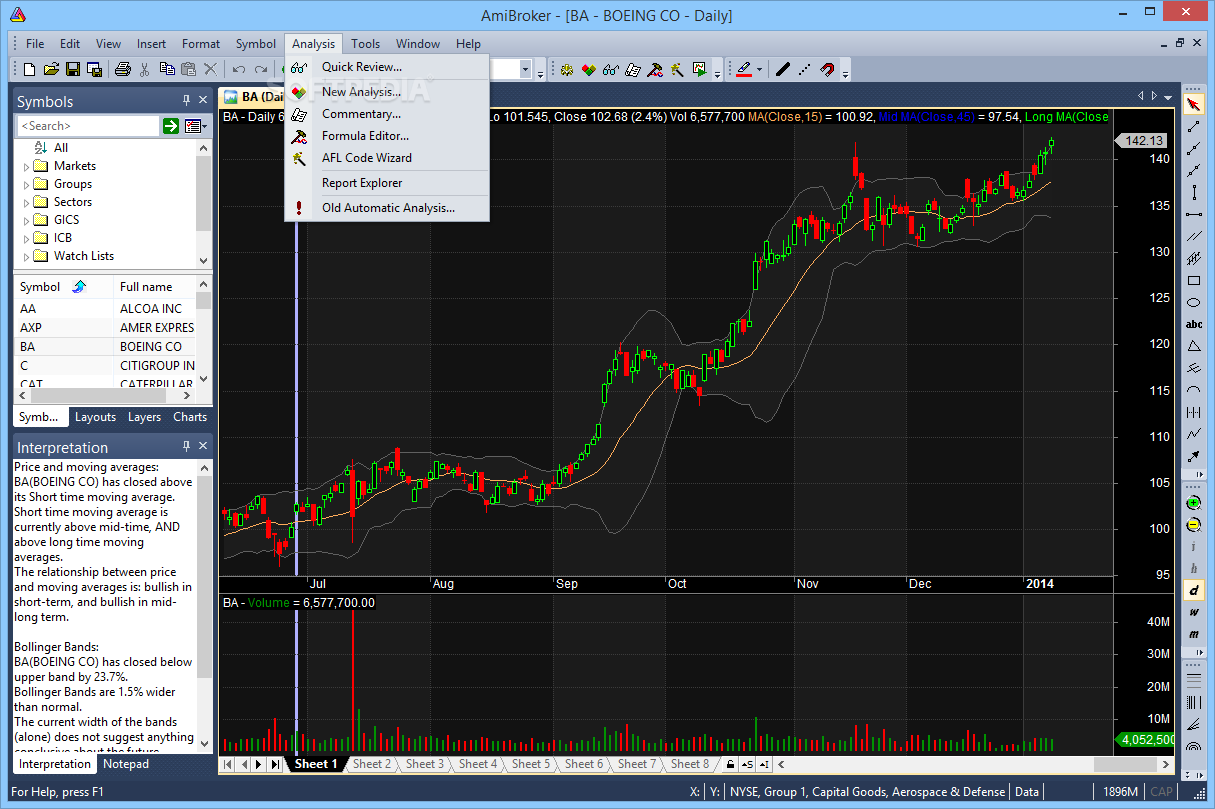Click the thick black line style icon
This screenshot has height=809, width=1215.
pos(783,69)
